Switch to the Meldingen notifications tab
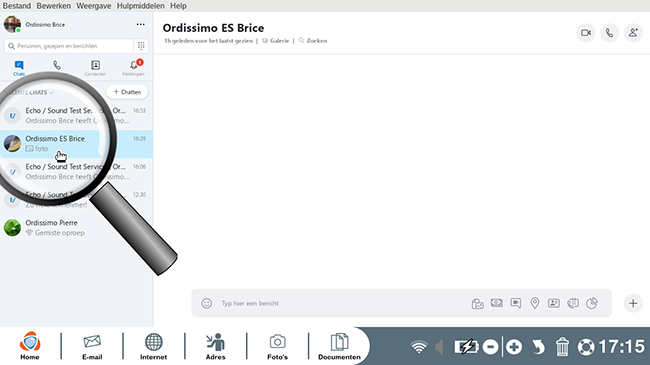 coord(133,68)
